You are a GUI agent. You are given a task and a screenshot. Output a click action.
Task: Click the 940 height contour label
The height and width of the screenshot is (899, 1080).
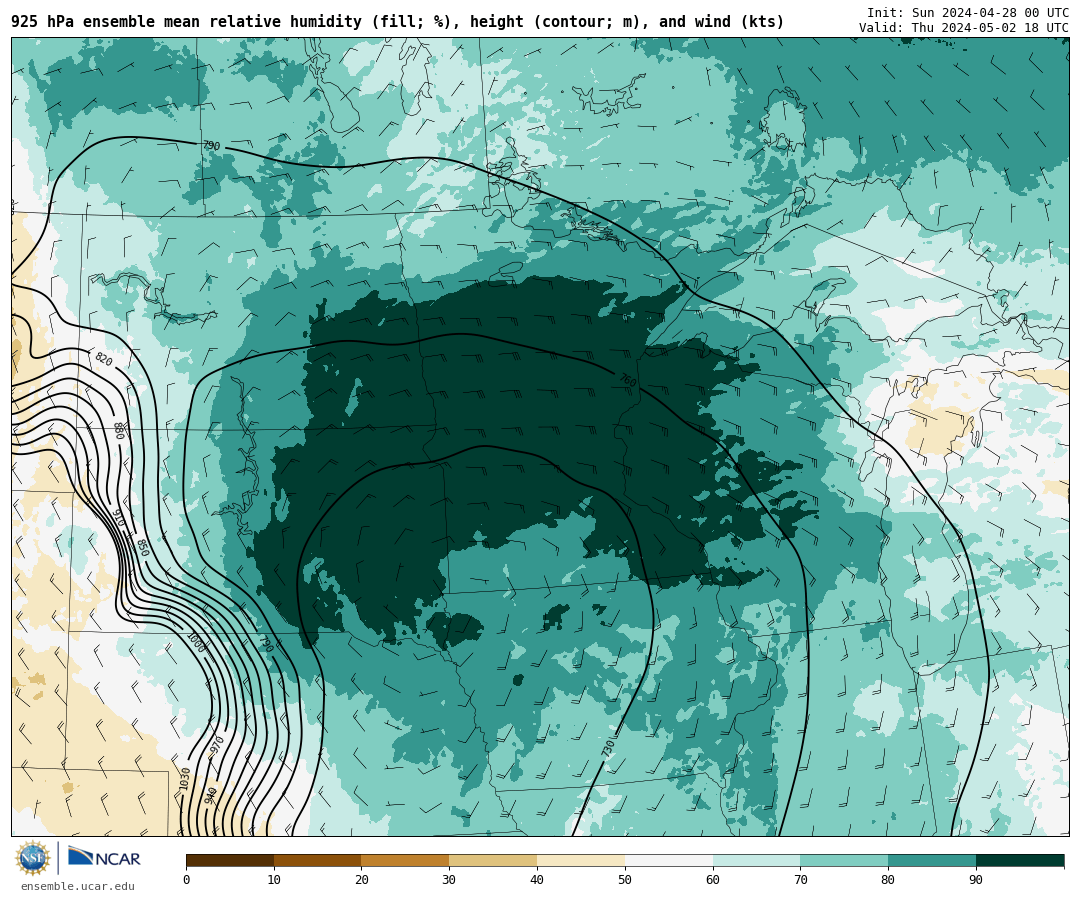pos(211,796)
